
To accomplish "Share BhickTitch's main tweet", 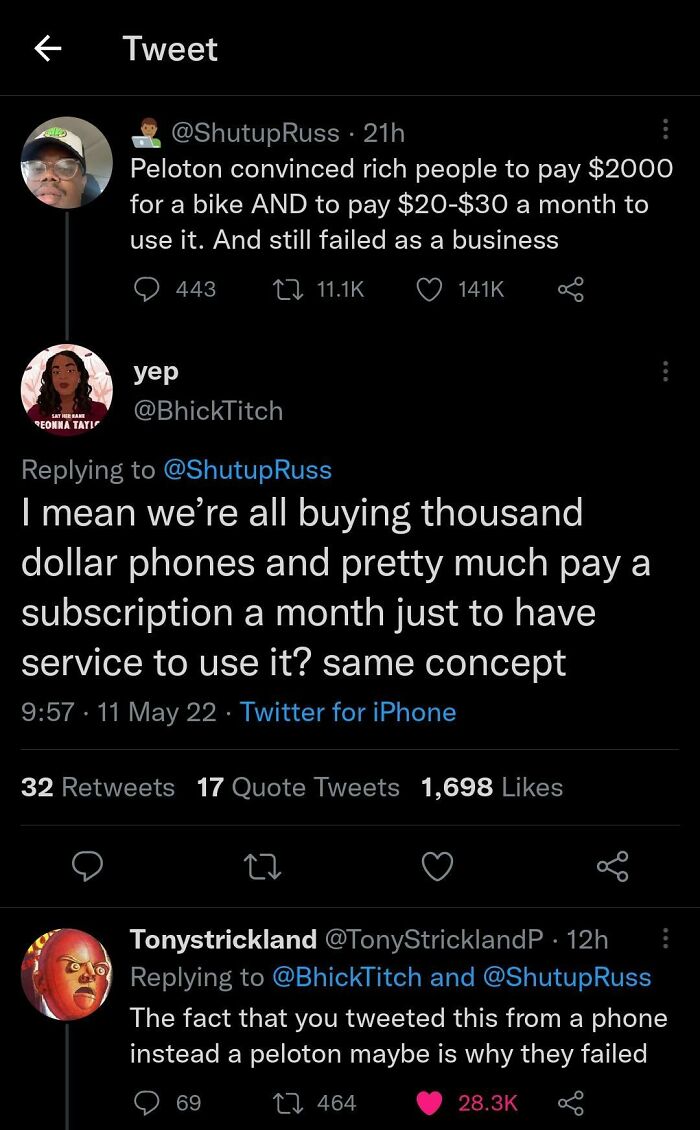I will coord(612,866).
